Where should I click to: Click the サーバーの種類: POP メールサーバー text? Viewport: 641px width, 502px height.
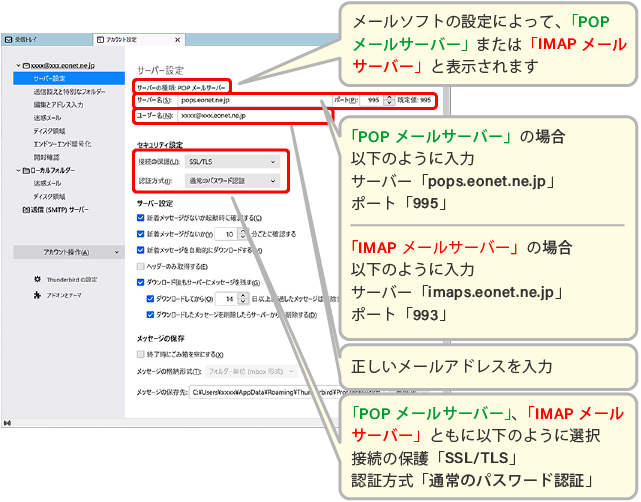tap(181, 87)
